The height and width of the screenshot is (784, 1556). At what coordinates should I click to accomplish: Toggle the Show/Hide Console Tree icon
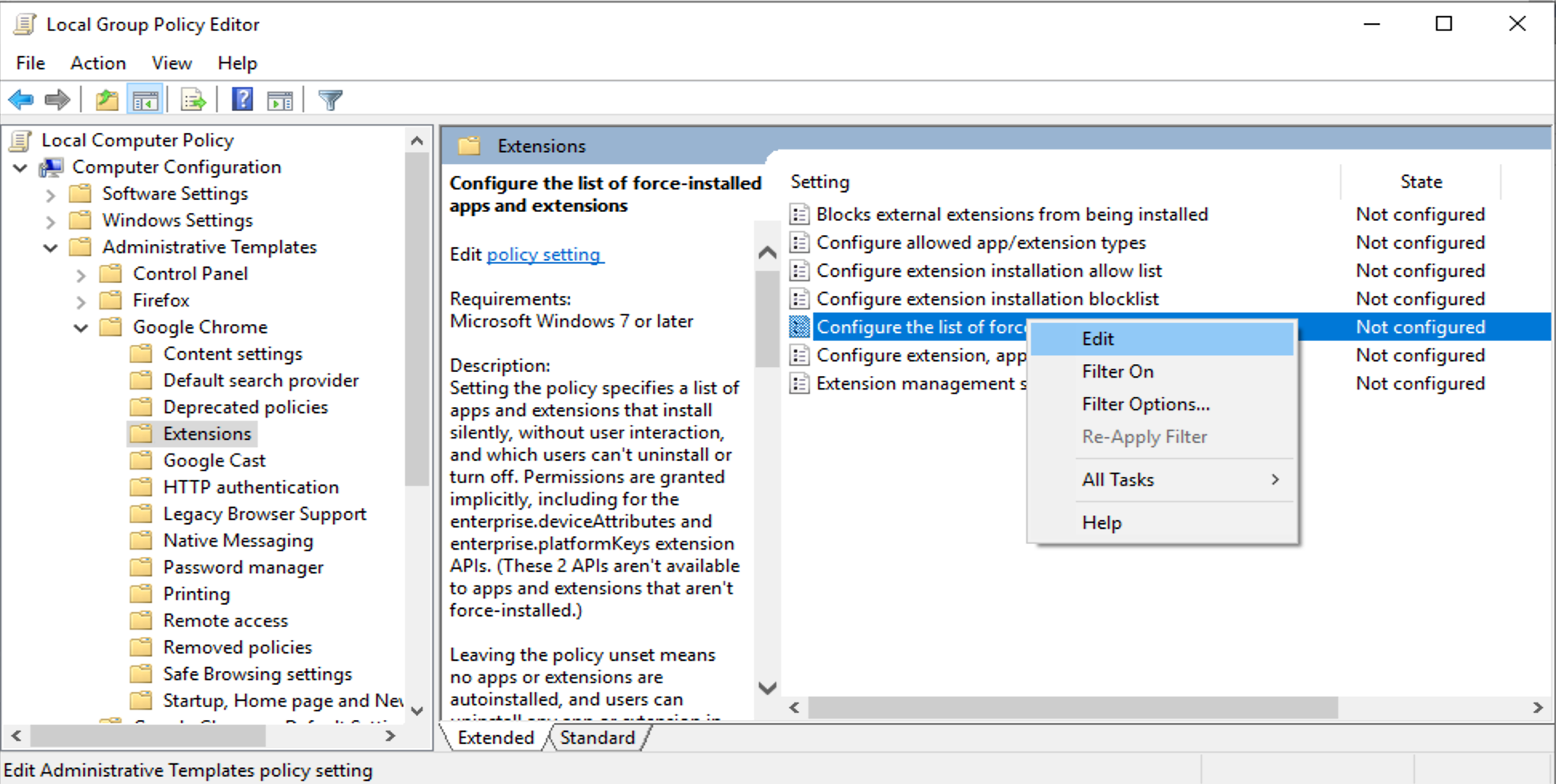(145, 100)
